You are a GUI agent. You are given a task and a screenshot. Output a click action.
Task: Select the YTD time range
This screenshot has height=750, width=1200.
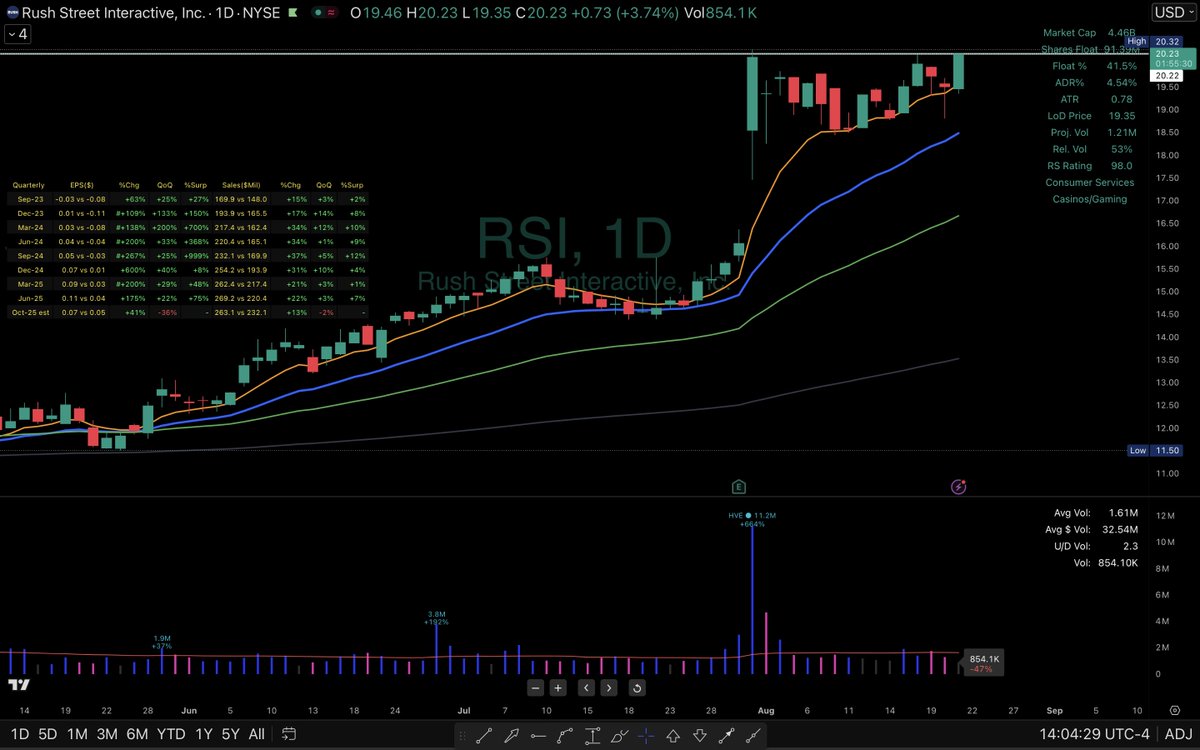point(171,734)
